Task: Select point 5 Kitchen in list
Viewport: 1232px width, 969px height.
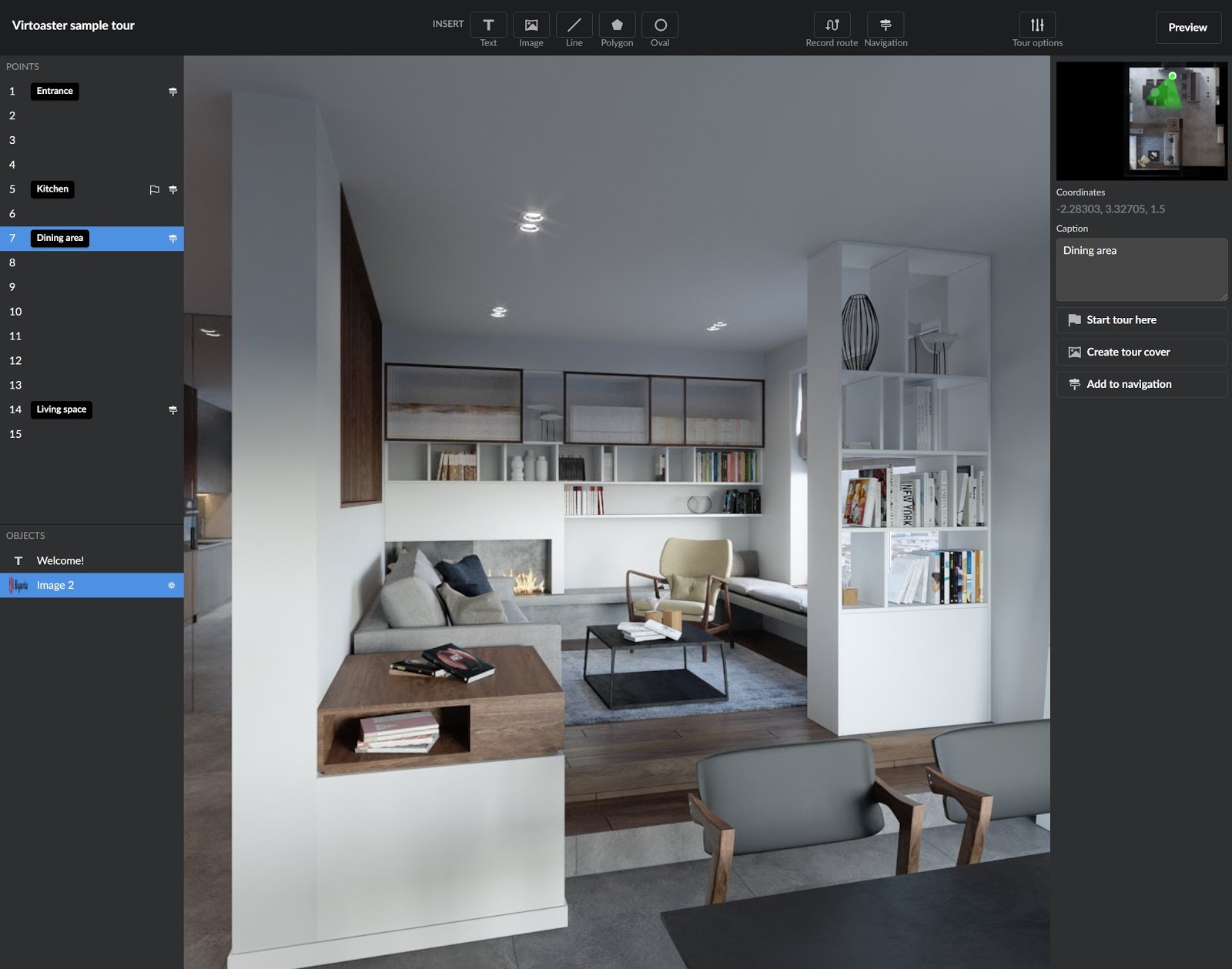Action: 52,189
